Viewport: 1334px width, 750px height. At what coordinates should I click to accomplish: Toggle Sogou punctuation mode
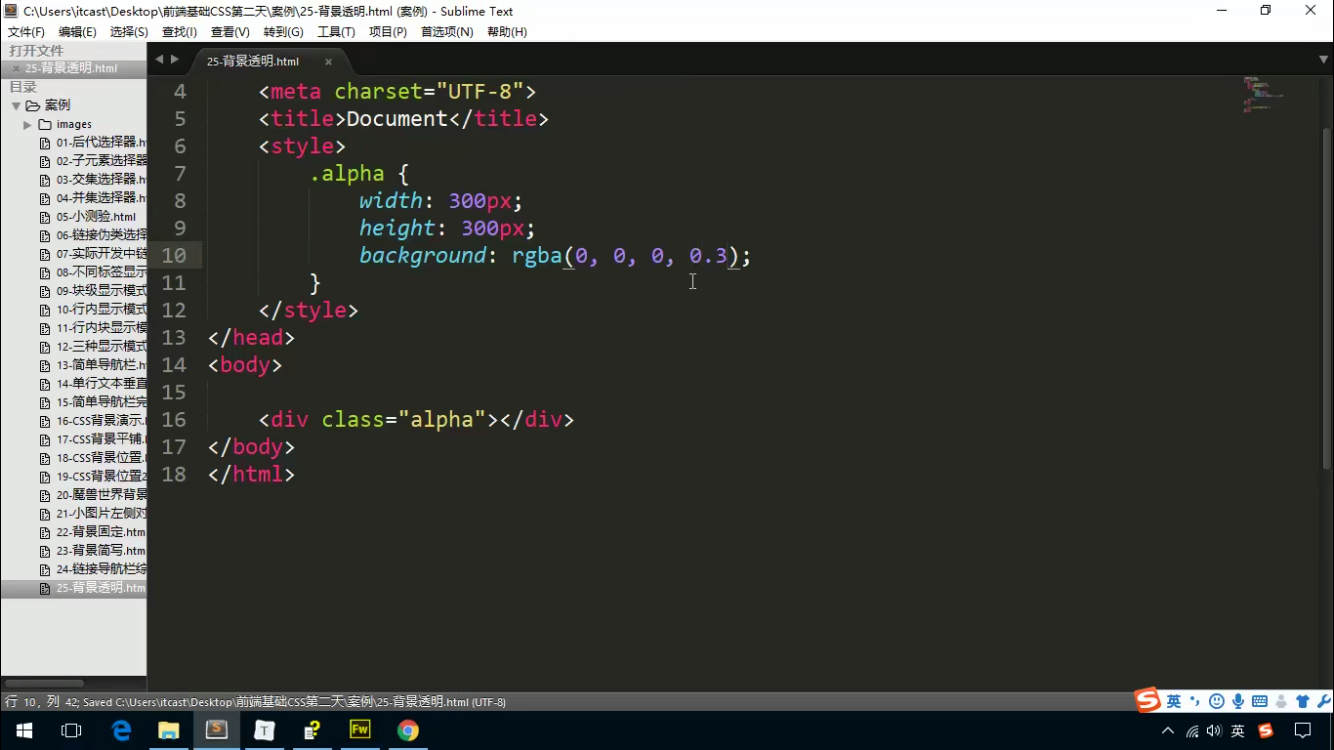pos(1195,701)
